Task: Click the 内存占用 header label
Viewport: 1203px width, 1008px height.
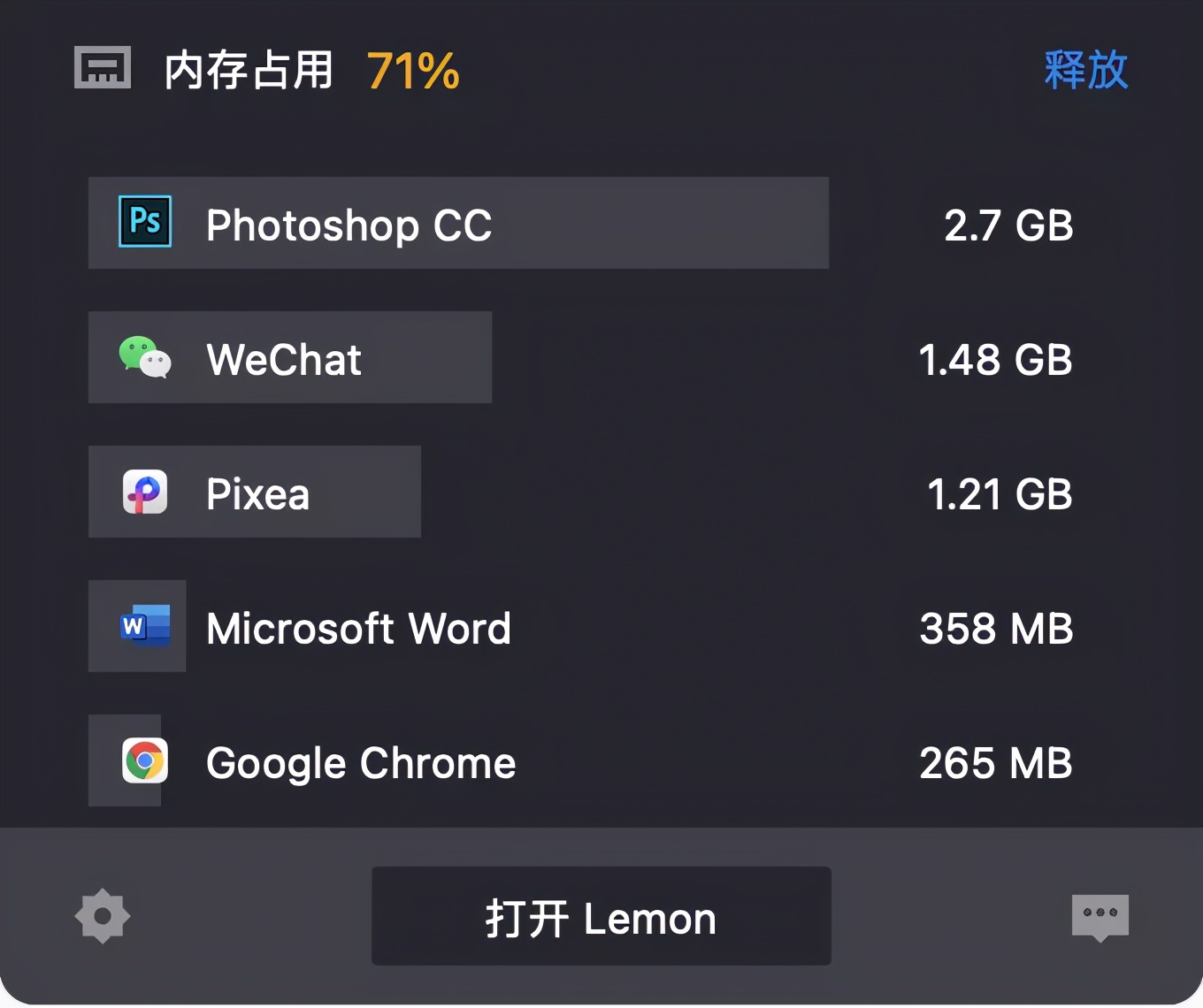Action: (248, 71)
